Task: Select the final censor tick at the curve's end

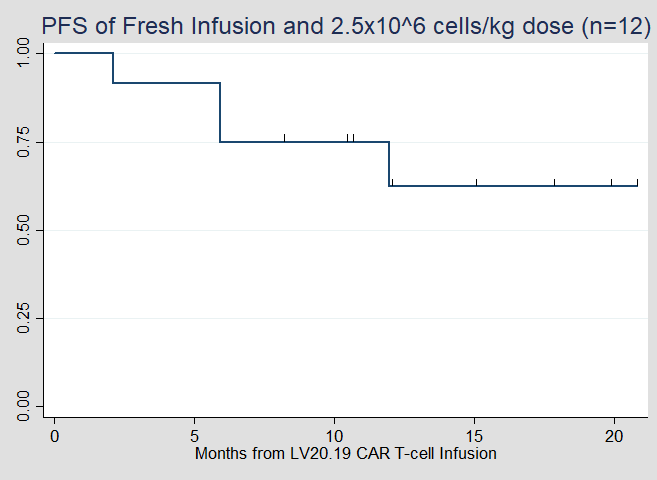Action: pyautogui.click(x=637, y=182)
